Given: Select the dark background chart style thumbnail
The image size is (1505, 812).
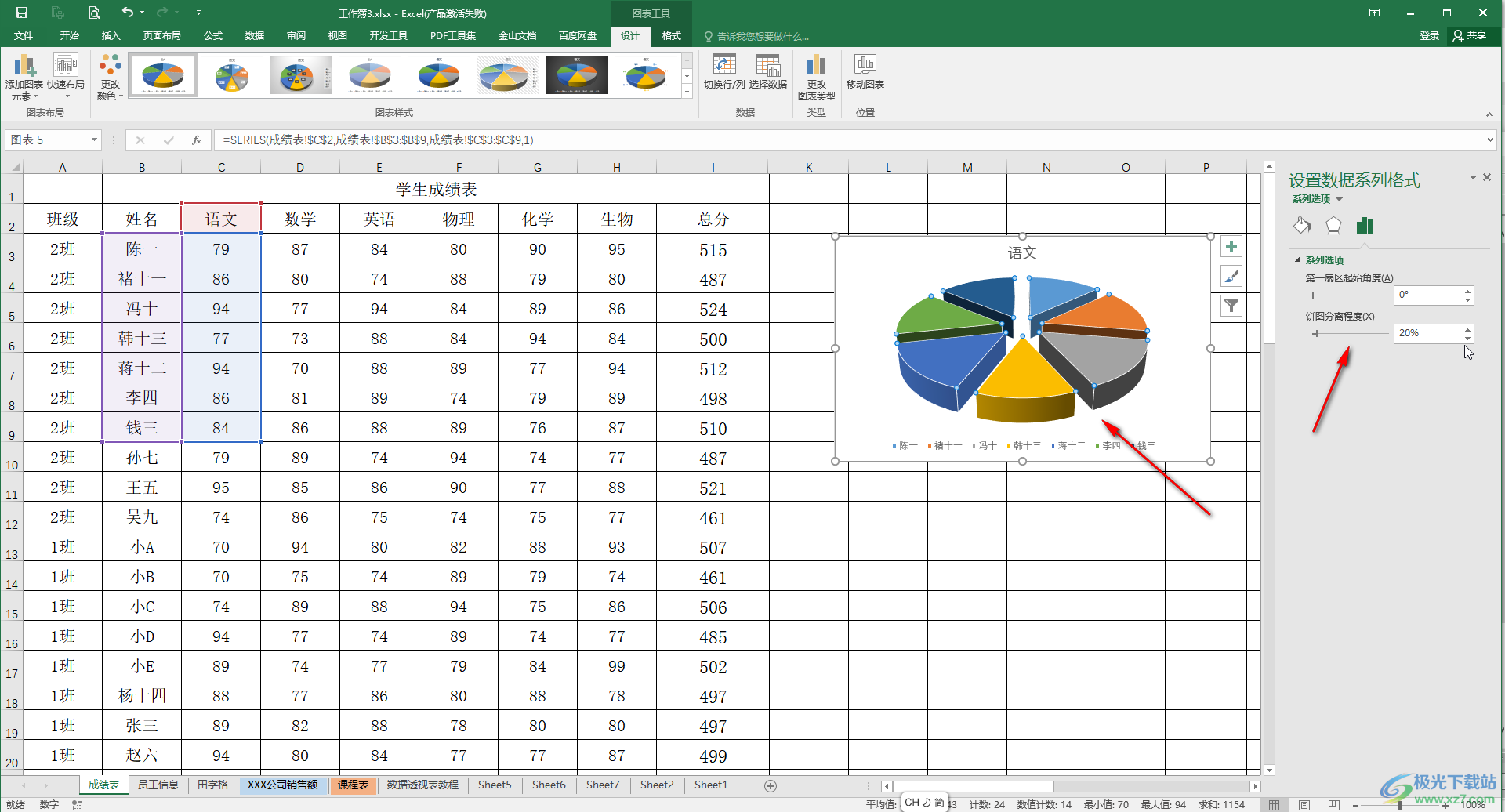Looking at the screenshot, I should 577,76.
